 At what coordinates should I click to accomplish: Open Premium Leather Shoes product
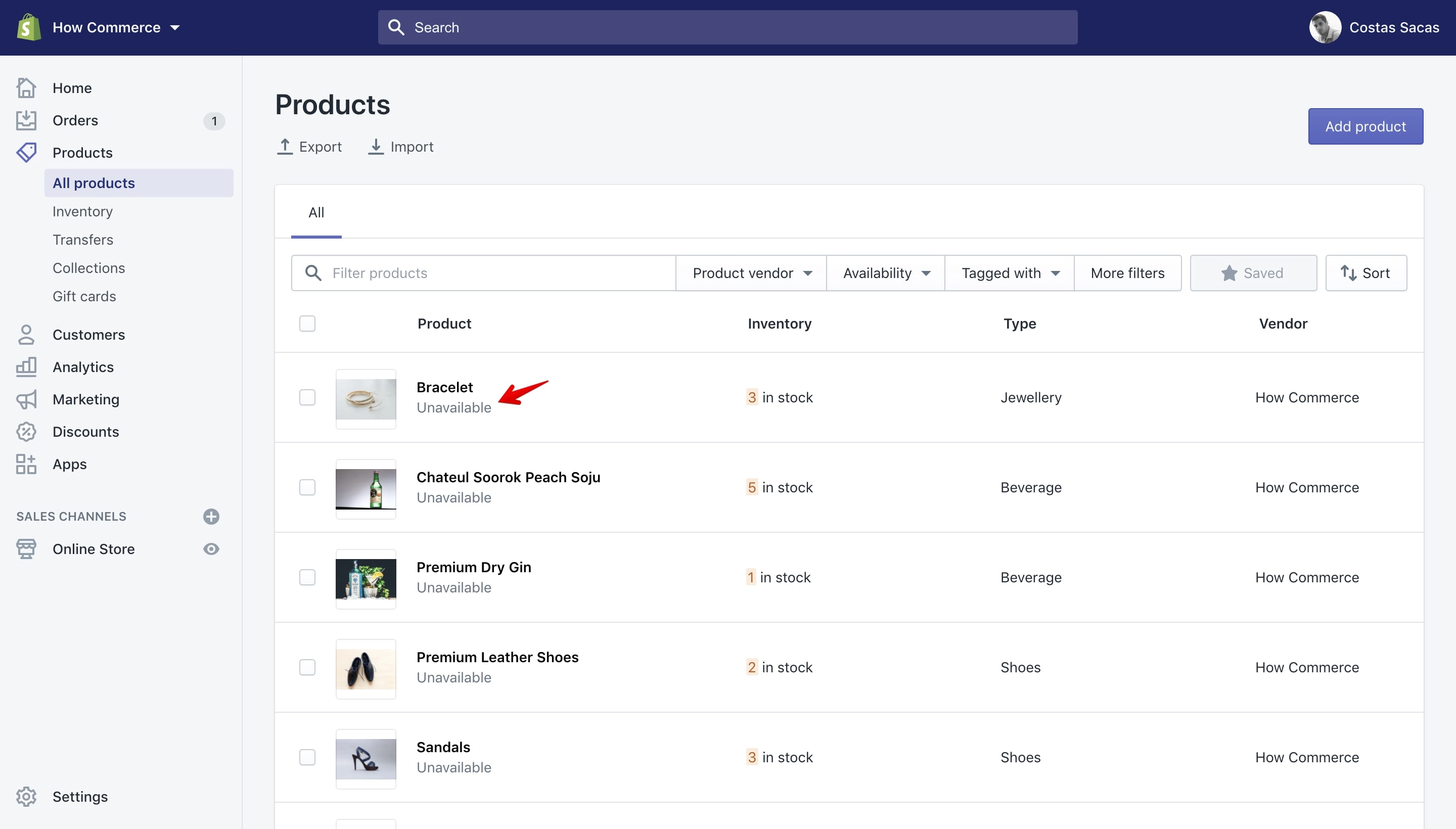click(497, 657)
